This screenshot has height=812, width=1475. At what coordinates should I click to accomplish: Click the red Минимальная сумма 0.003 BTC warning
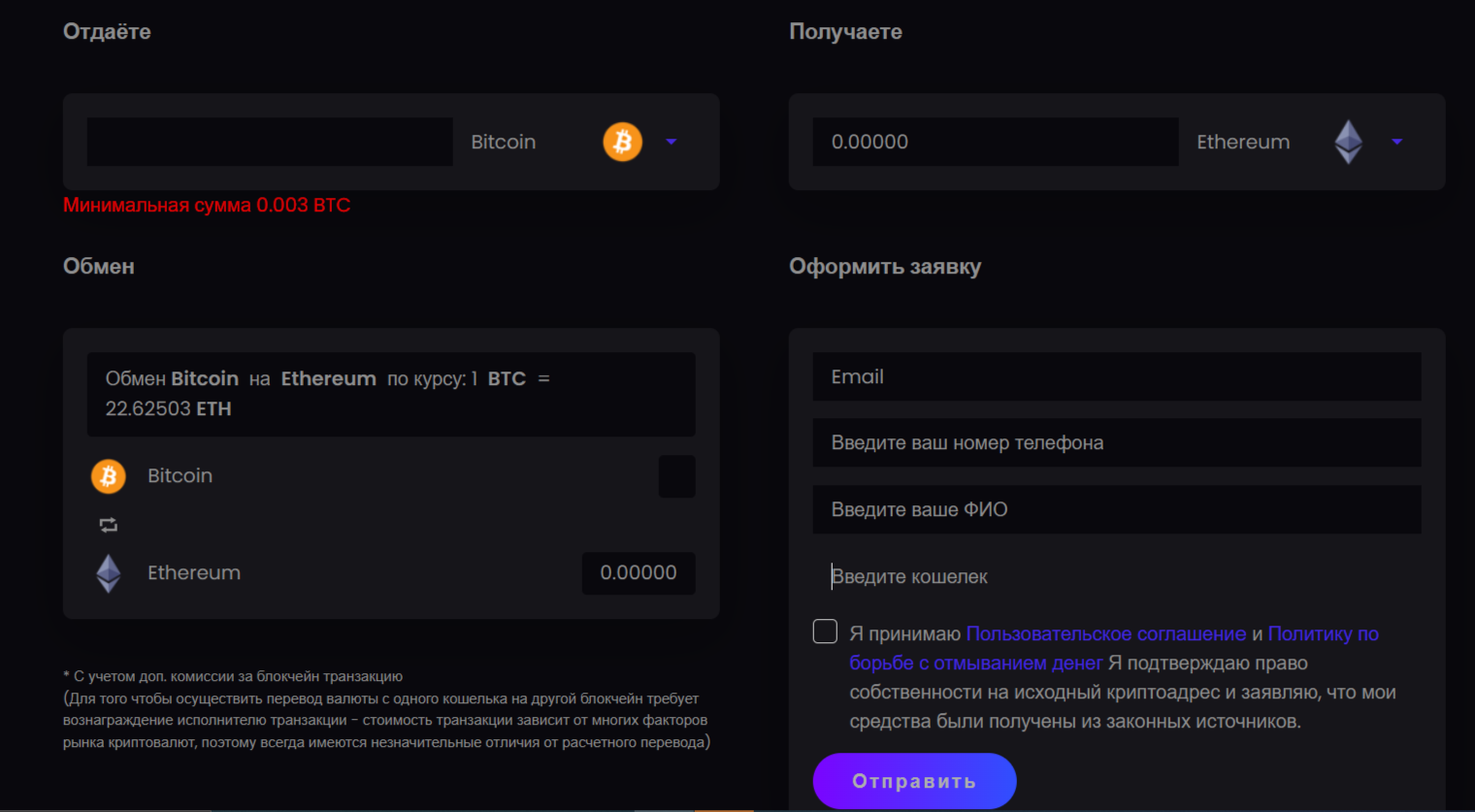tap(207, 205)
